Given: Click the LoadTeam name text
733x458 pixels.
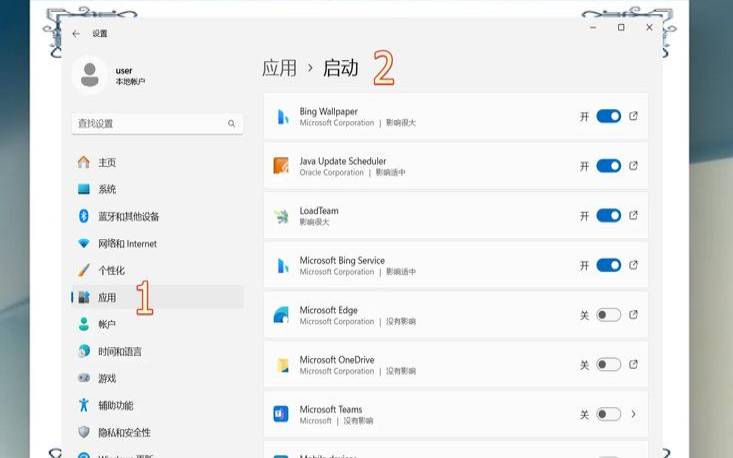Looking at the screenshot, I should tap(319, 211).
